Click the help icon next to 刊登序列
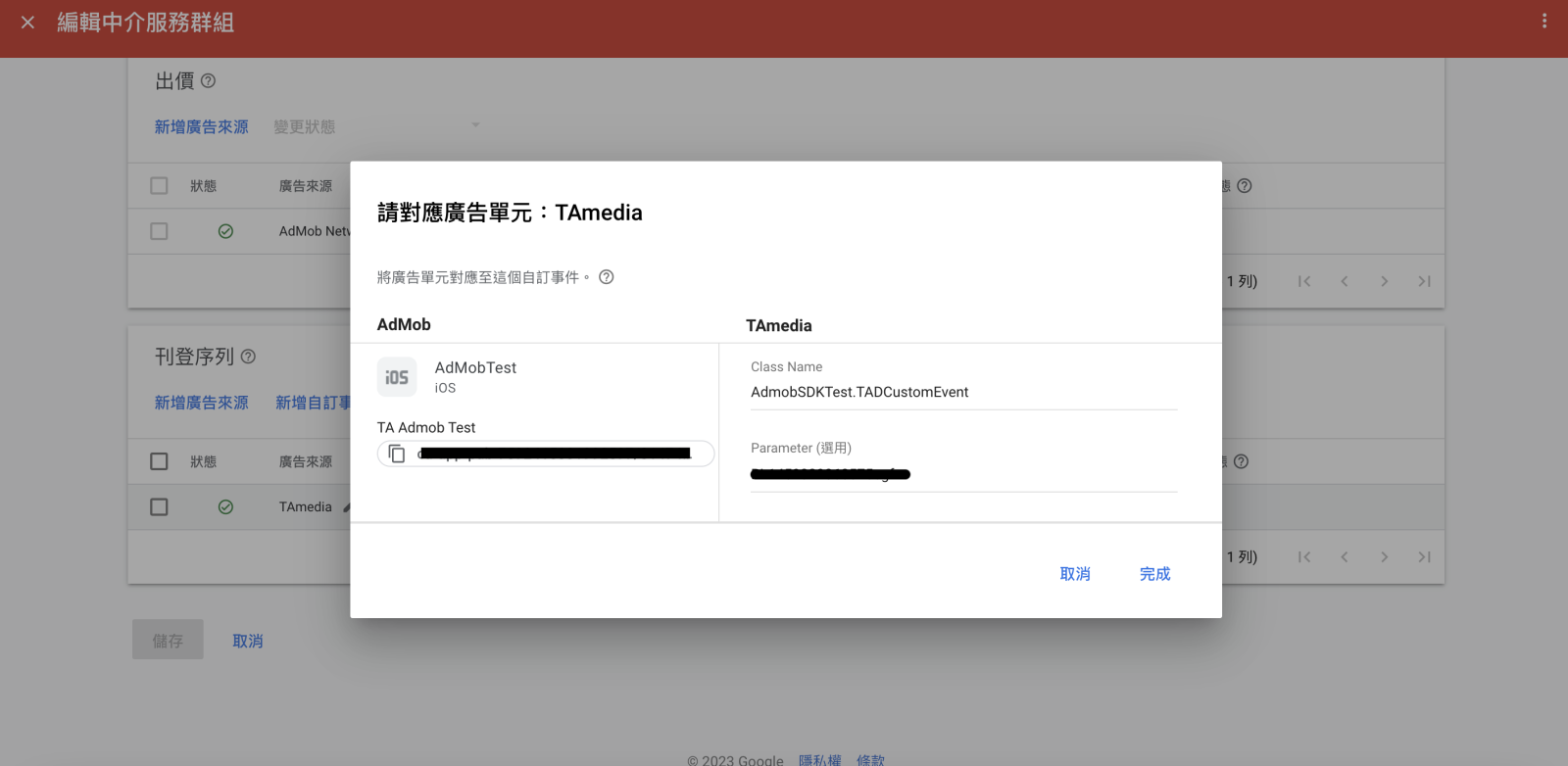The width and height of the screenshot is (1568, 766). click(x=248, y=357)
